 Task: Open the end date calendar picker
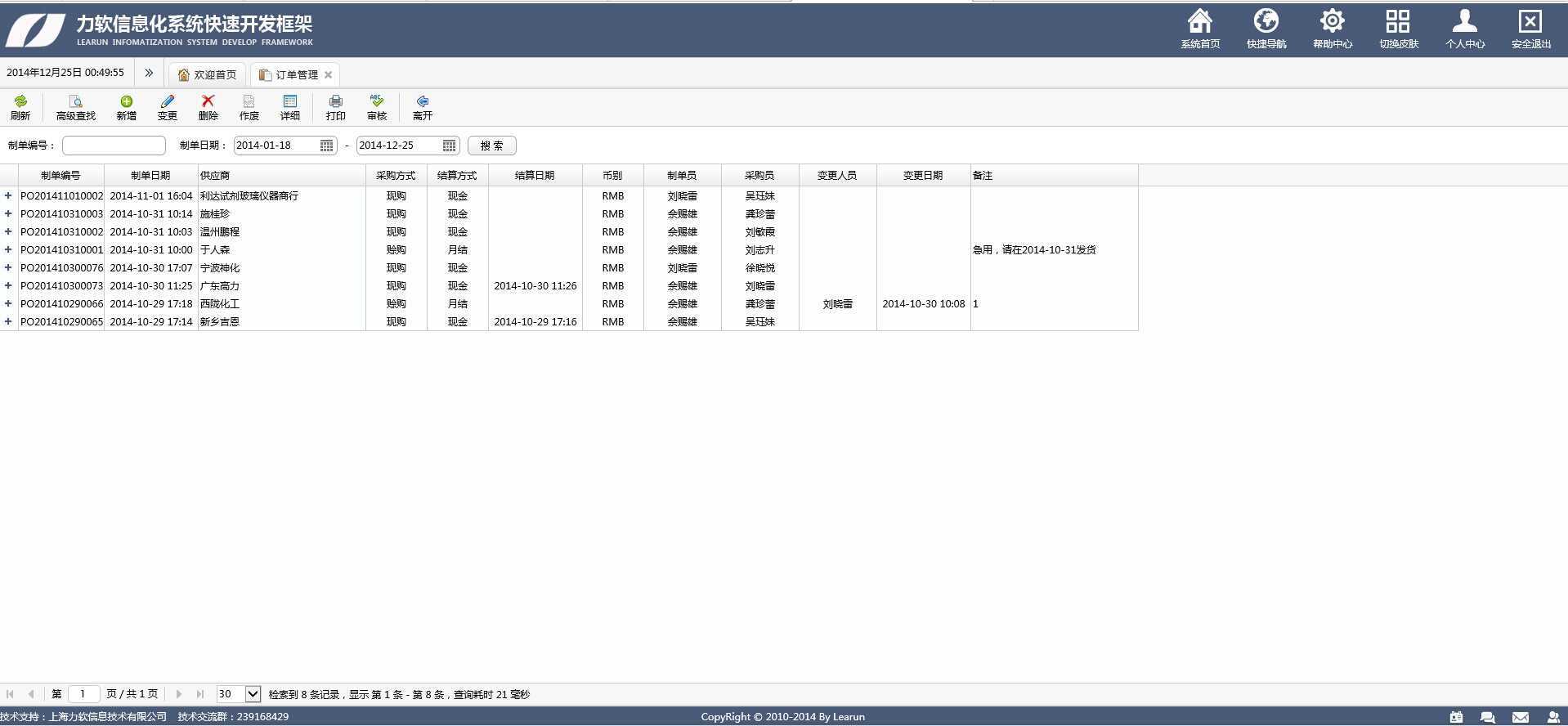449,146
